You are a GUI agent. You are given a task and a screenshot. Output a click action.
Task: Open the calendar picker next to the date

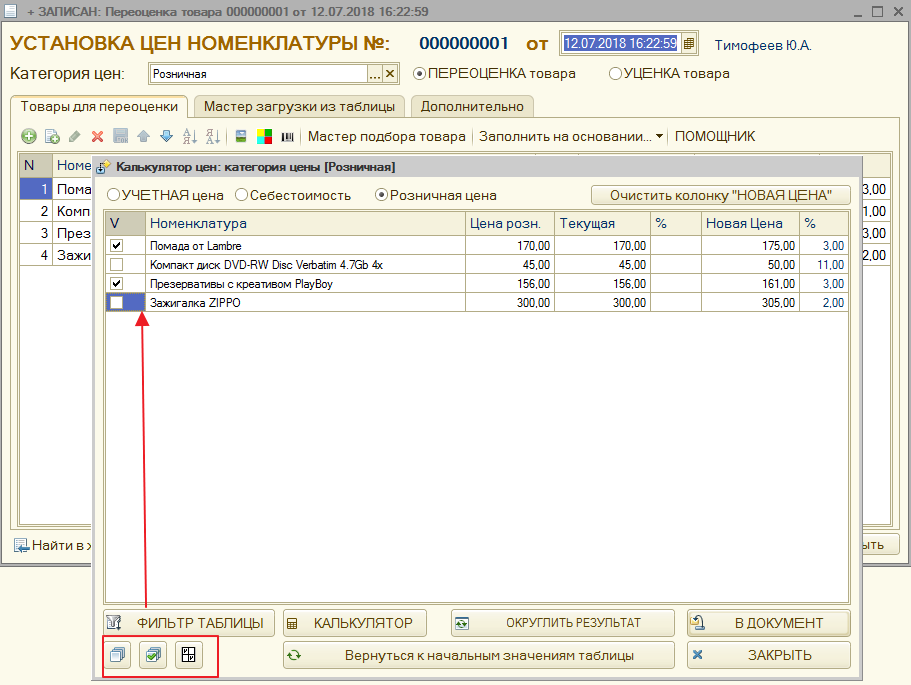point(689,44)
